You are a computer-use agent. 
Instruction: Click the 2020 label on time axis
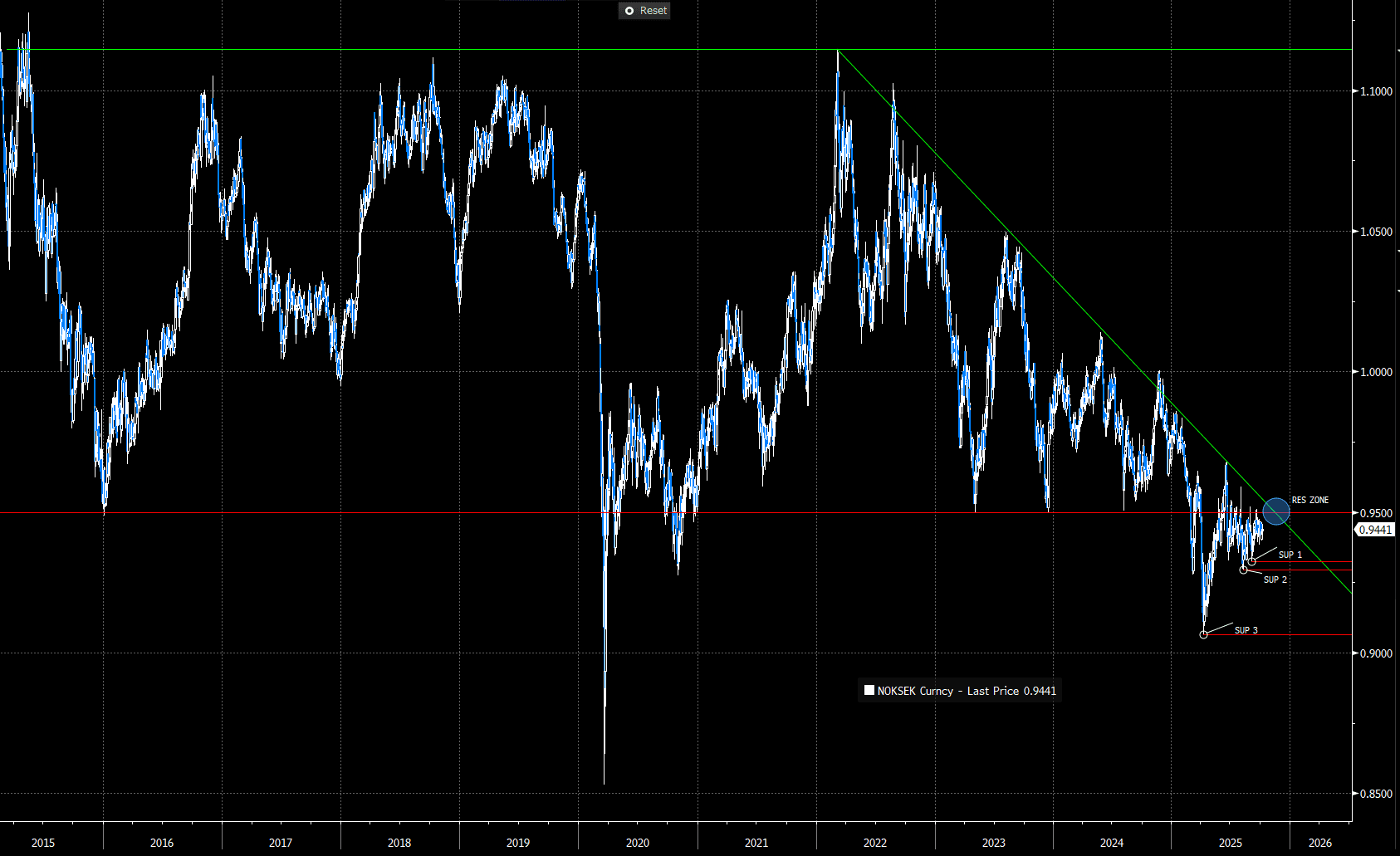coord(637,843)
